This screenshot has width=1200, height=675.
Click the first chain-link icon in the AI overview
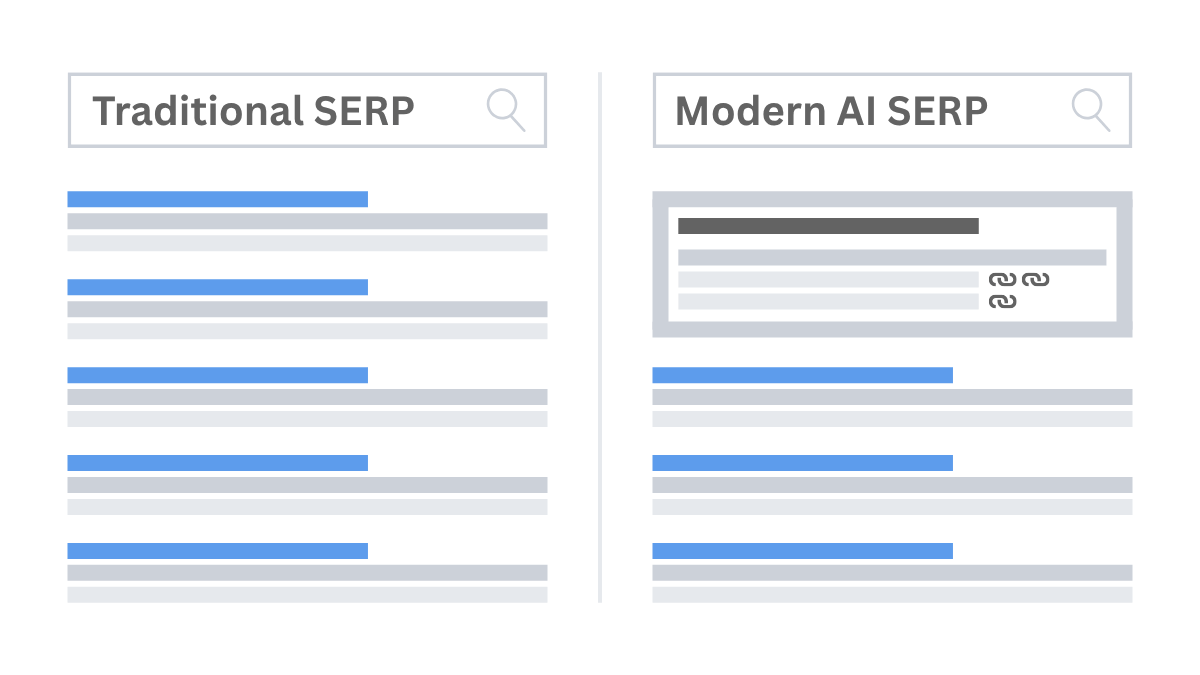click(x=1002, y=280)
